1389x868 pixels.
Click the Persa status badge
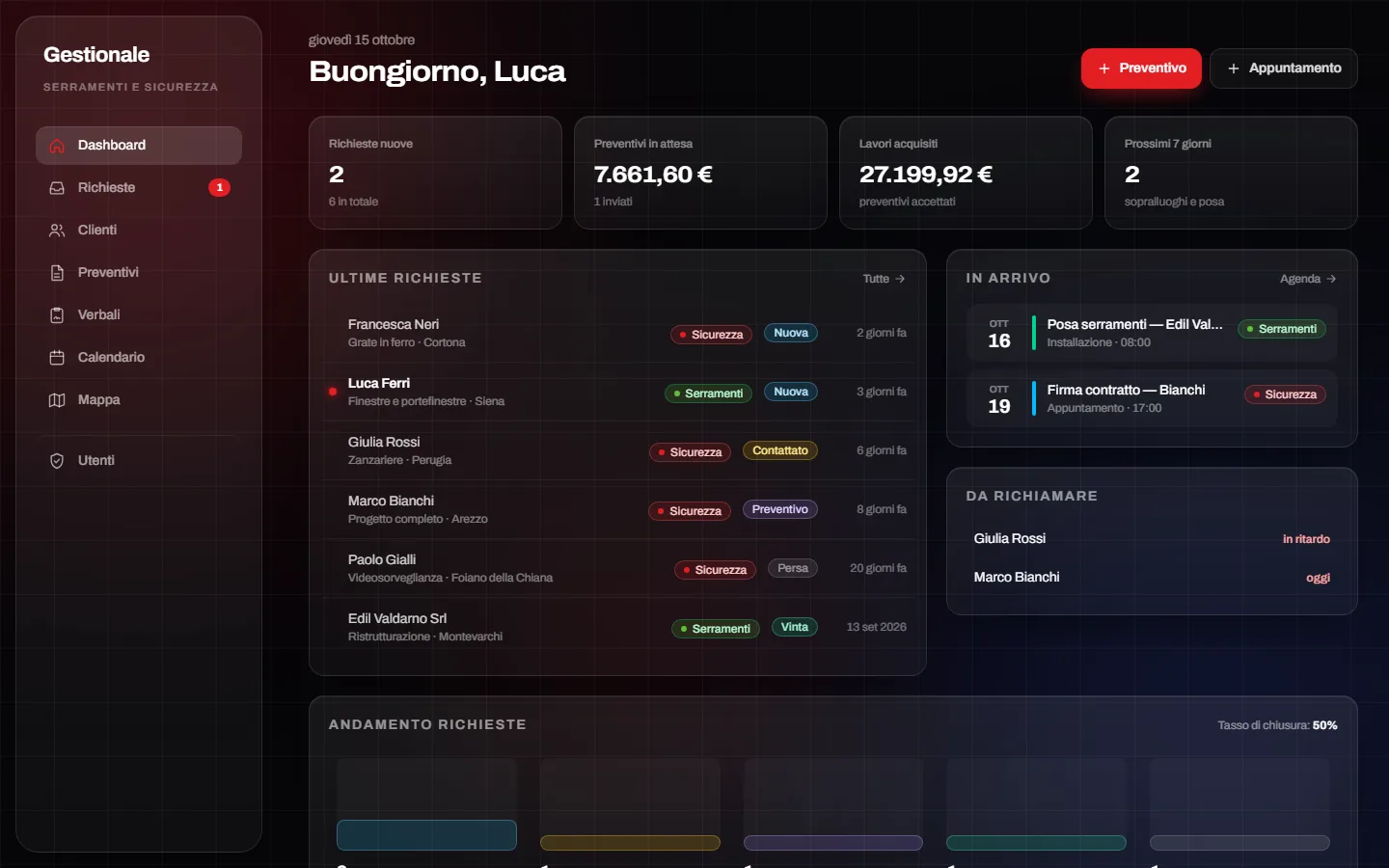[x=793, y=568]
